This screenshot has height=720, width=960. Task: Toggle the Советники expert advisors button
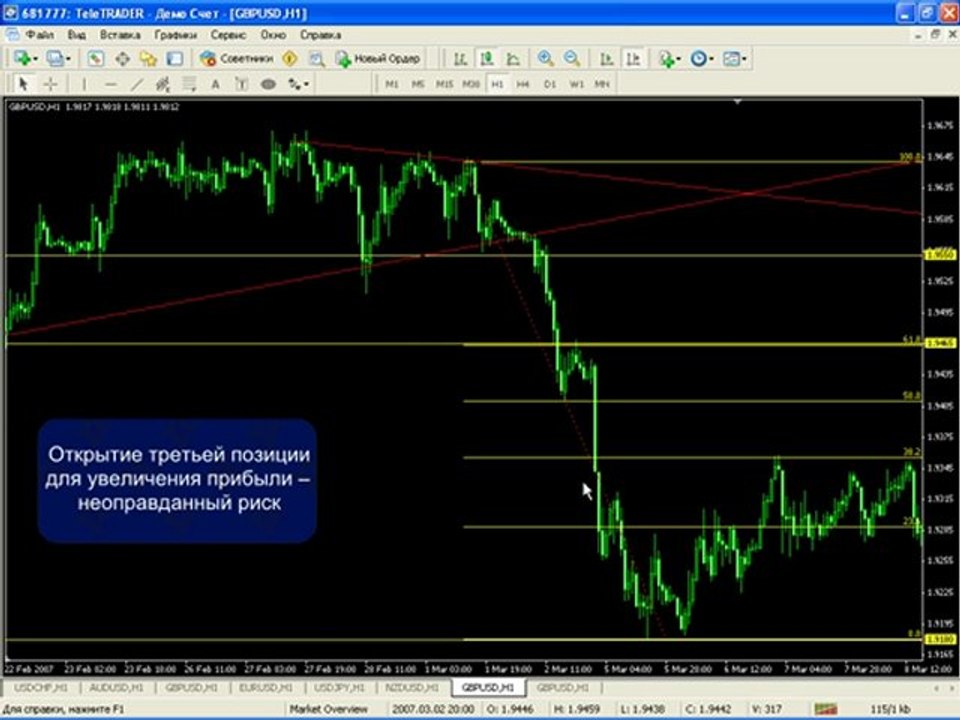tap(236, 59)
